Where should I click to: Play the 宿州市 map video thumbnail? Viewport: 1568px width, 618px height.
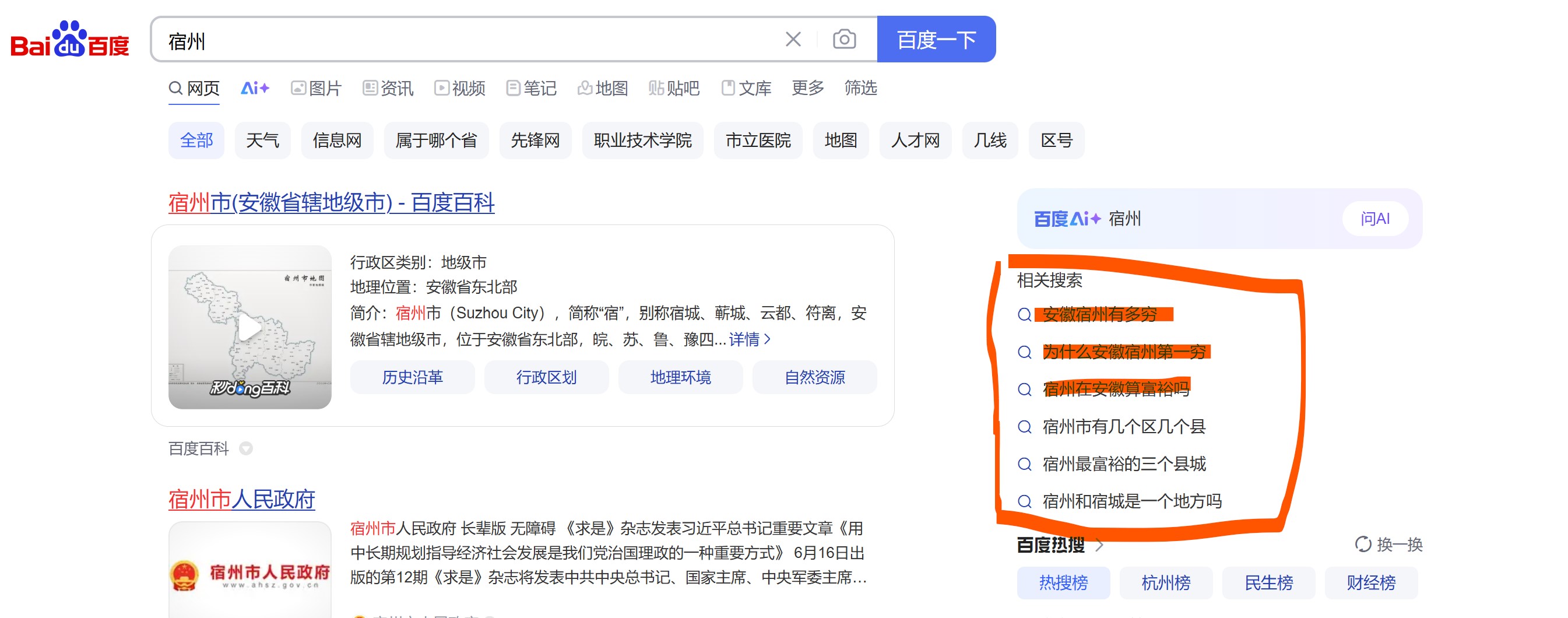[x=250, y=328]
